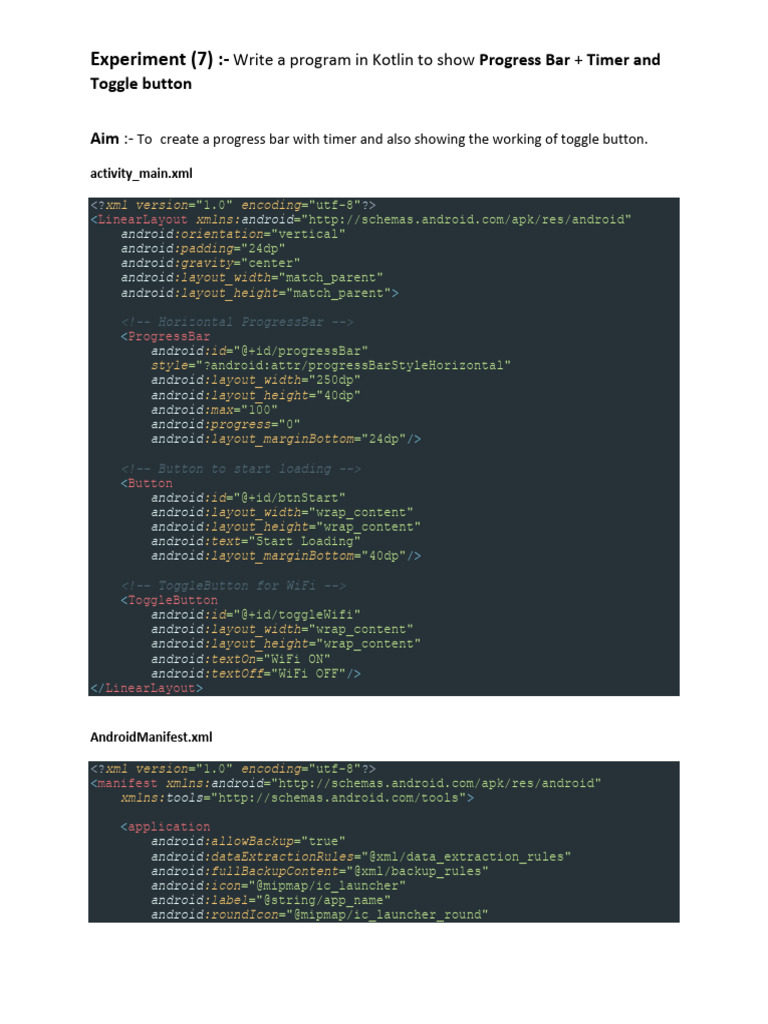This screenshot has height=1024, width=768.
Task: Click the Button tag in code
Action: tap(147, 483)
